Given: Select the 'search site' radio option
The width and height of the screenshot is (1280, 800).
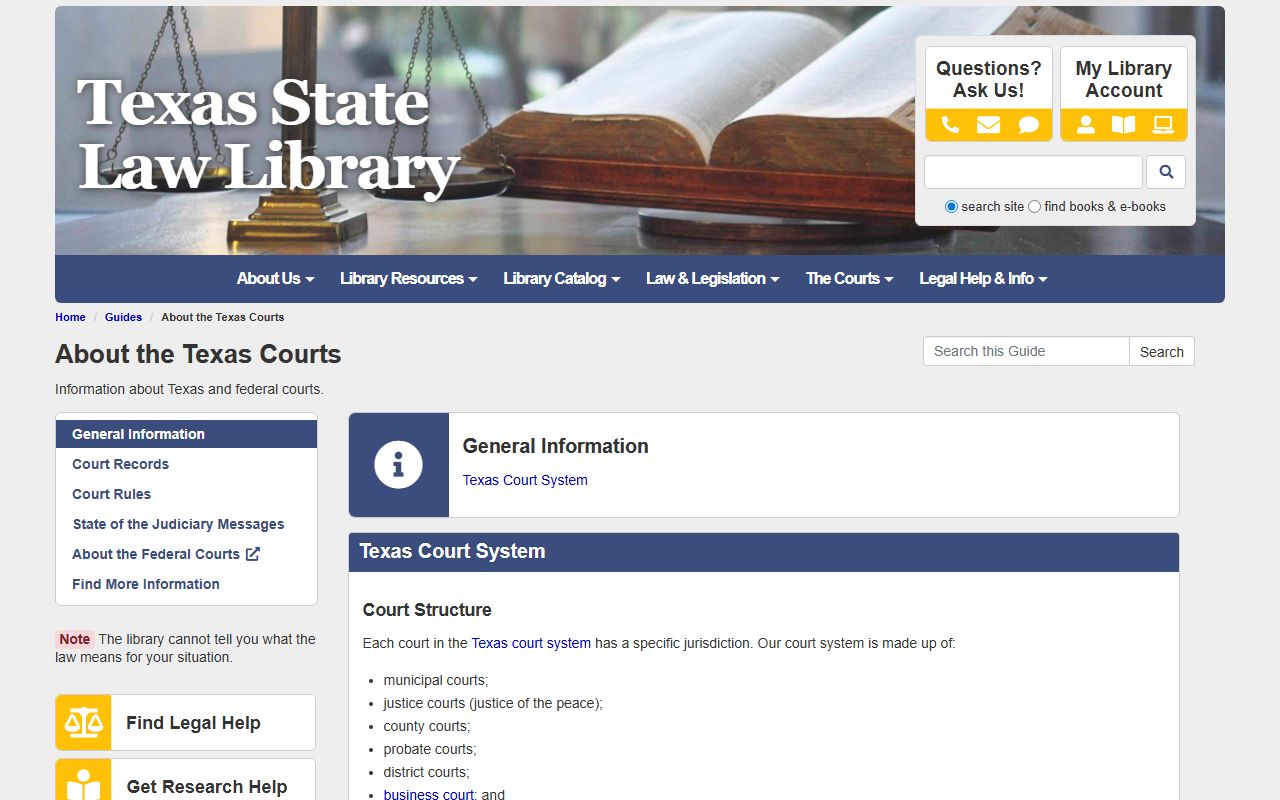Looking at the screenshot, I should tap(951, 207).
